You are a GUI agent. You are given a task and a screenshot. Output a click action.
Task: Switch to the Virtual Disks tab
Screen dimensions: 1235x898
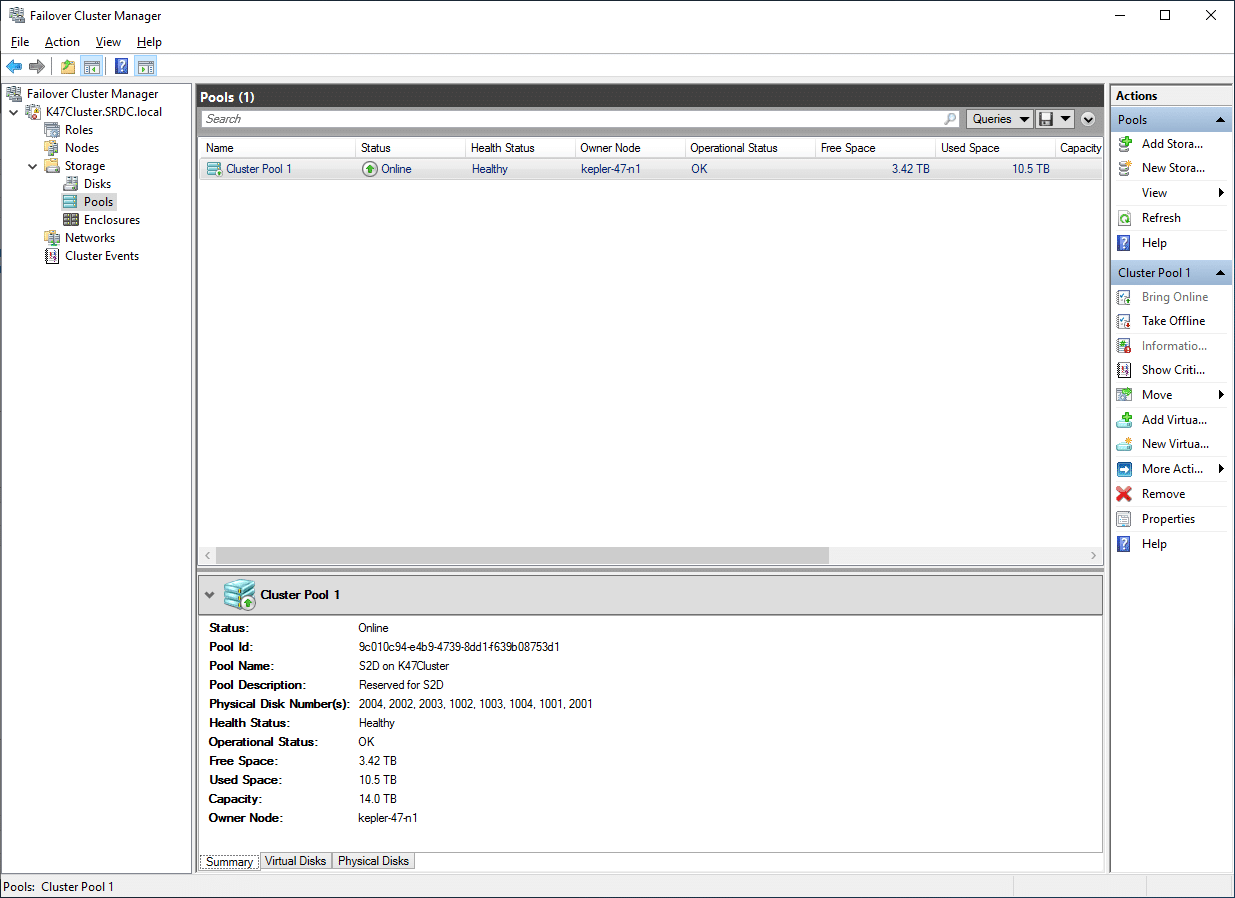pyautogui.click(x=295, y=861)
